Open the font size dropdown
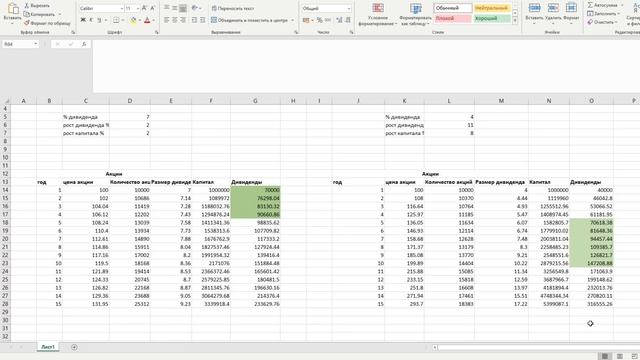 coord(138,8)
